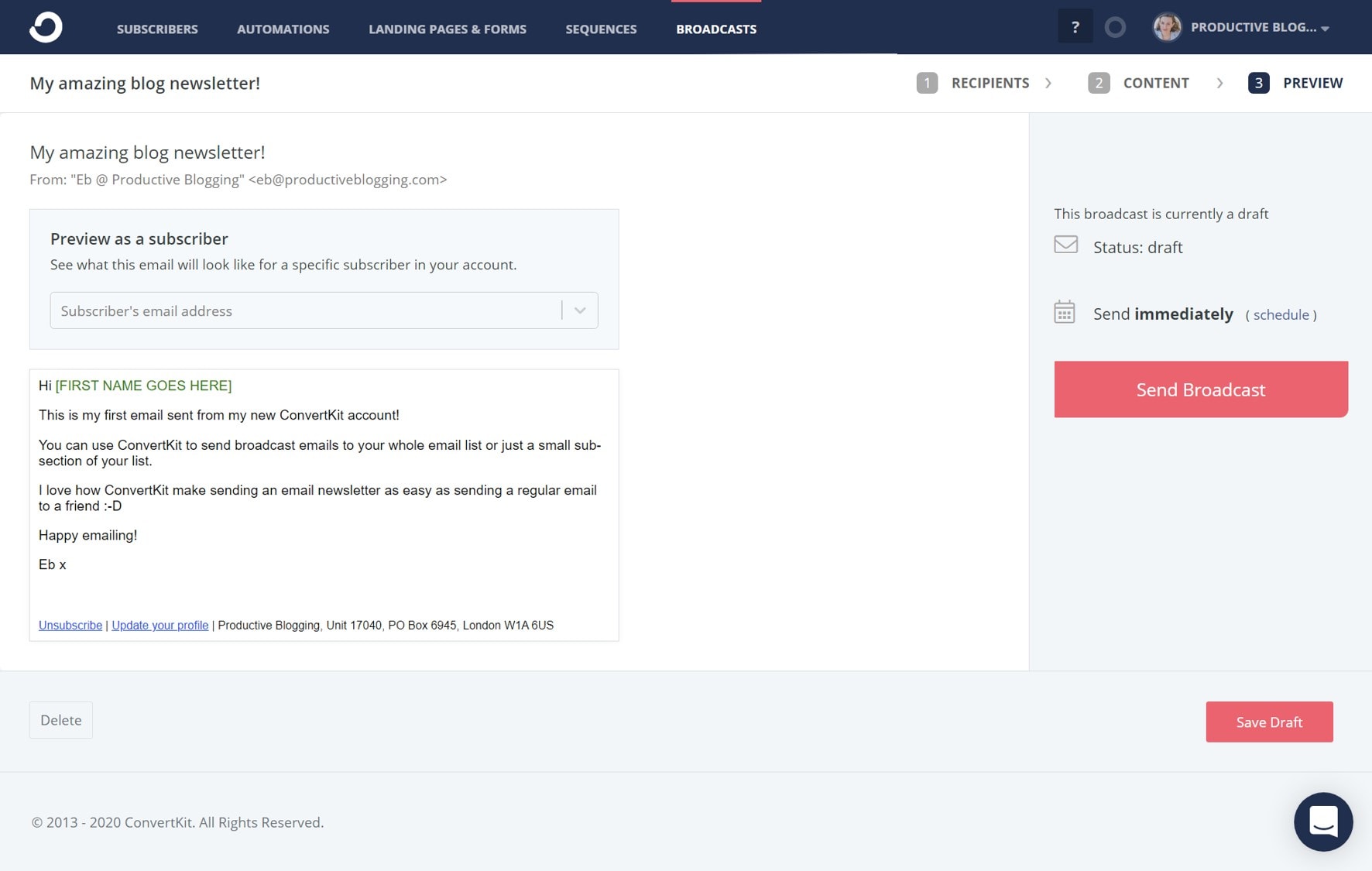
Task: Click the Update your profile link
Action: coord(160,625)
